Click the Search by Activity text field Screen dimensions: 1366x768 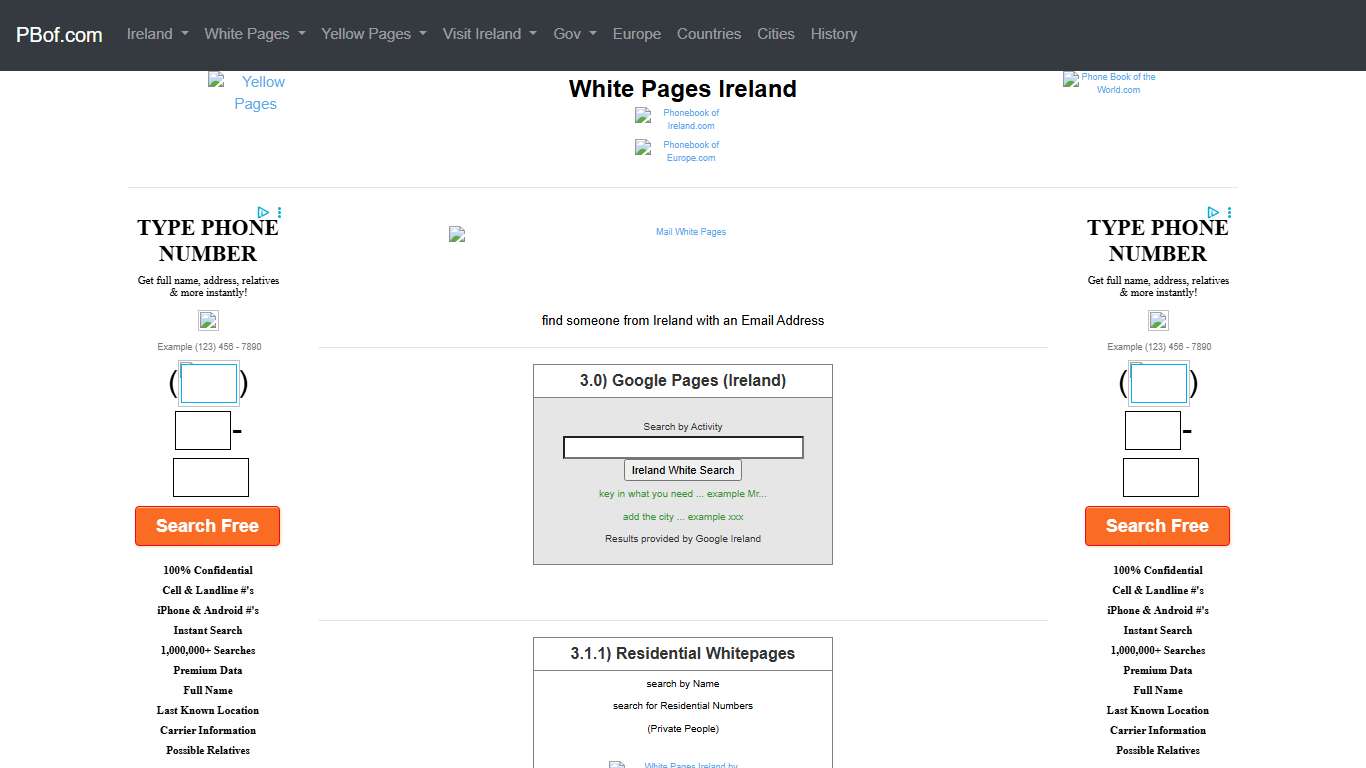click(x=683, y=447)
